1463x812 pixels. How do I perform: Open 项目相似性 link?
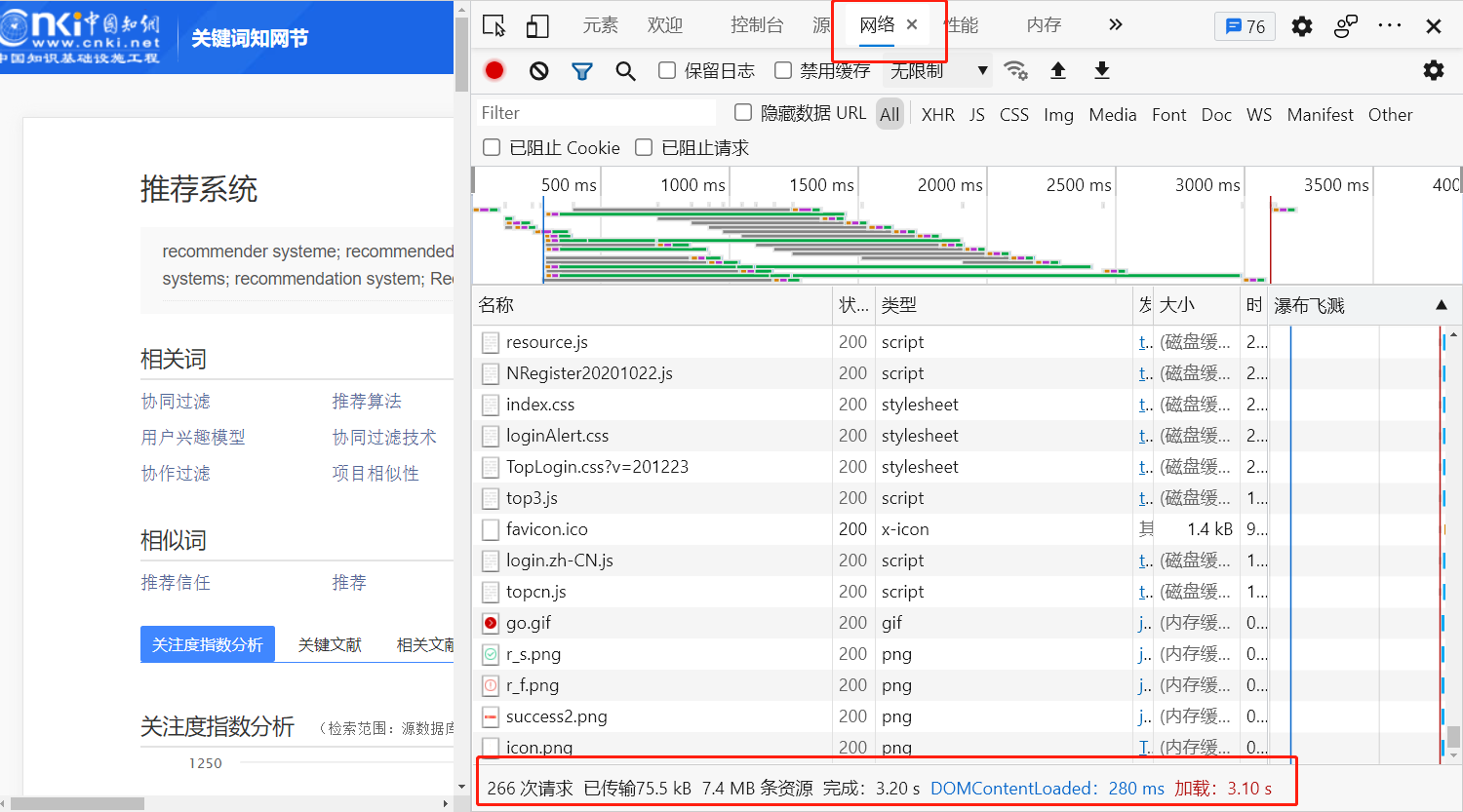pyautogui.click(x=376, y=474)
